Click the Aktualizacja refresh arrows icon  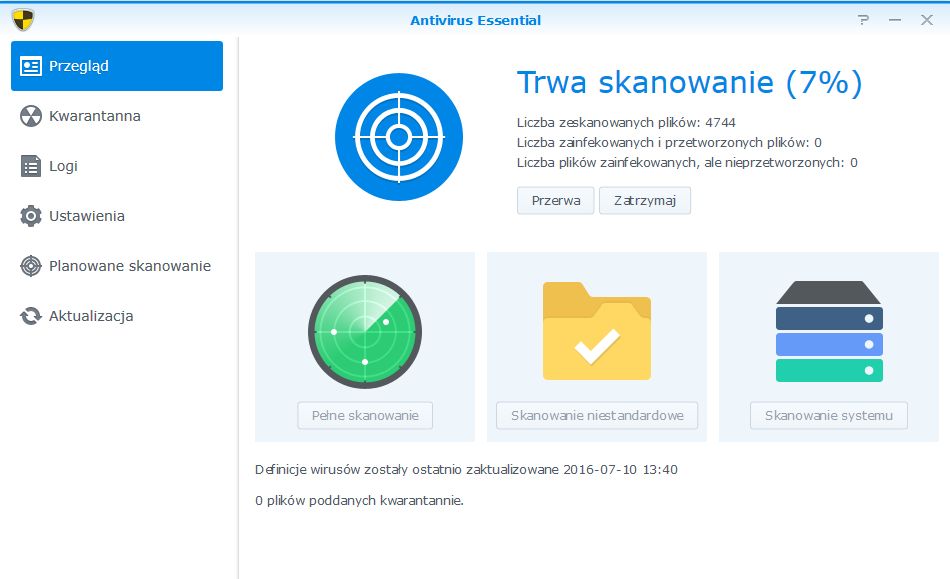31,316
